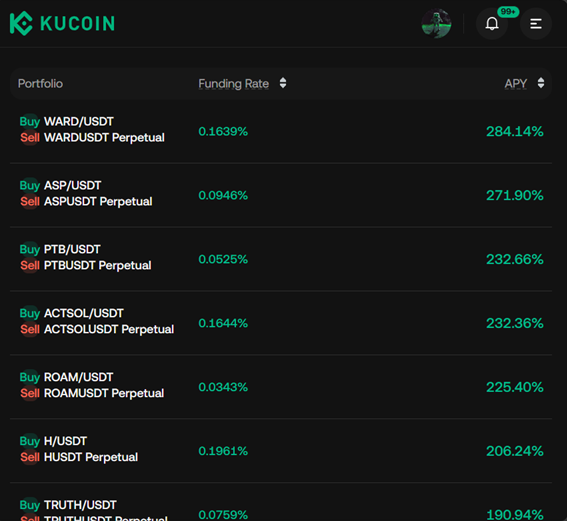Click Buy tag in TRUTH row
The image size is (567, 521).
tap(30, 505)
